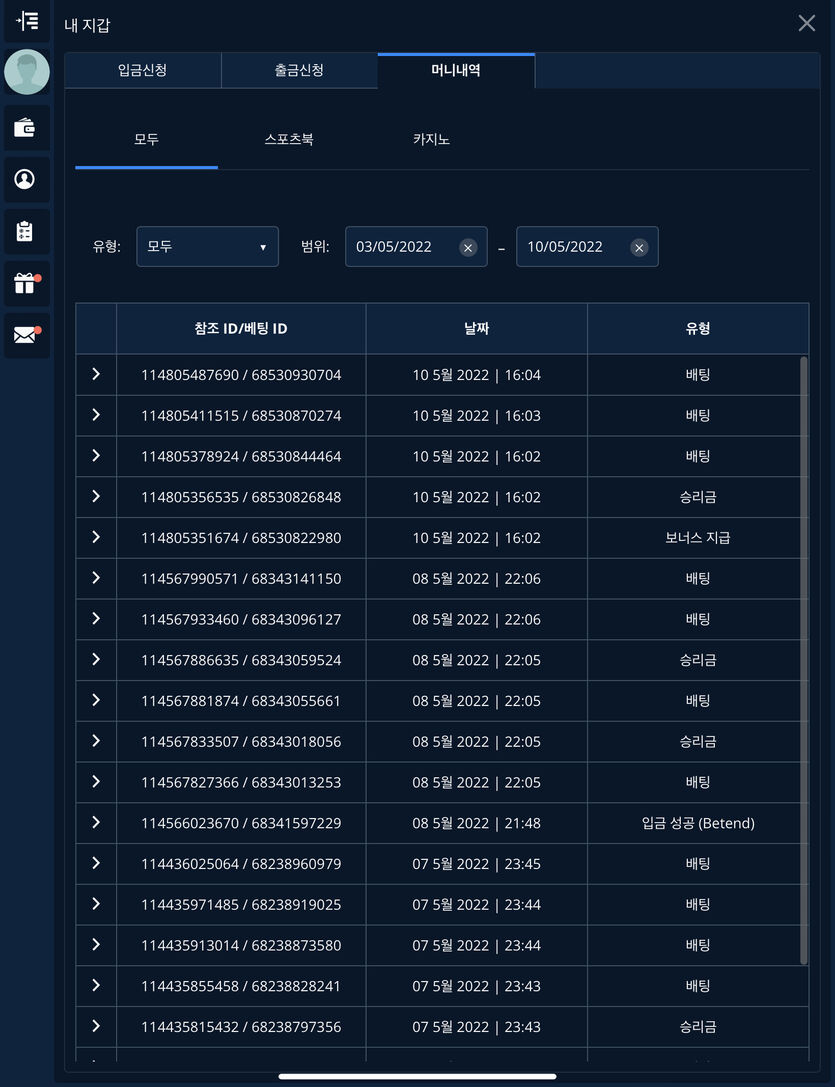835x1087 pixels.
Task: Expand row 114435971485 / 68238919025
Action: coord(96,904)
